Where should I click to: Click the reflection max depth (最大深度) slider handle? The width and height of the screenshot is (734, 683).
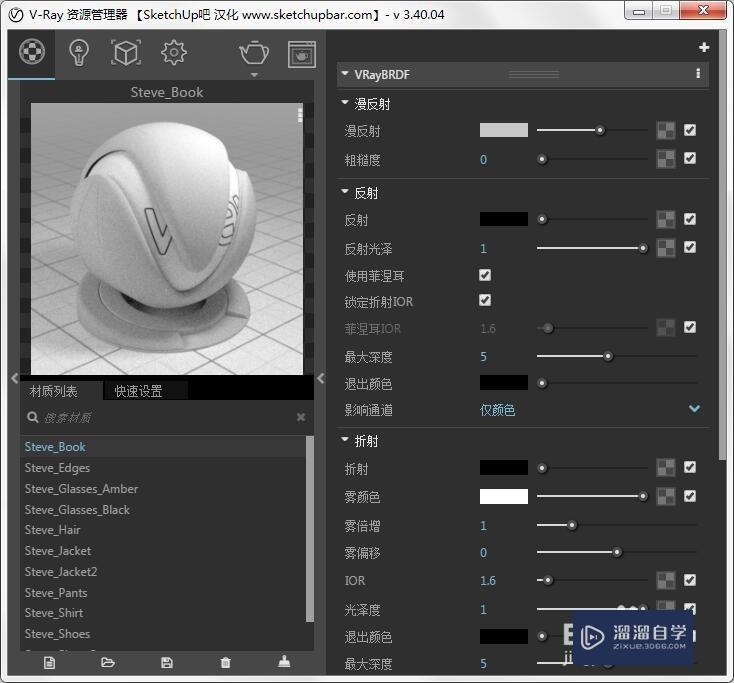point(608,356)
